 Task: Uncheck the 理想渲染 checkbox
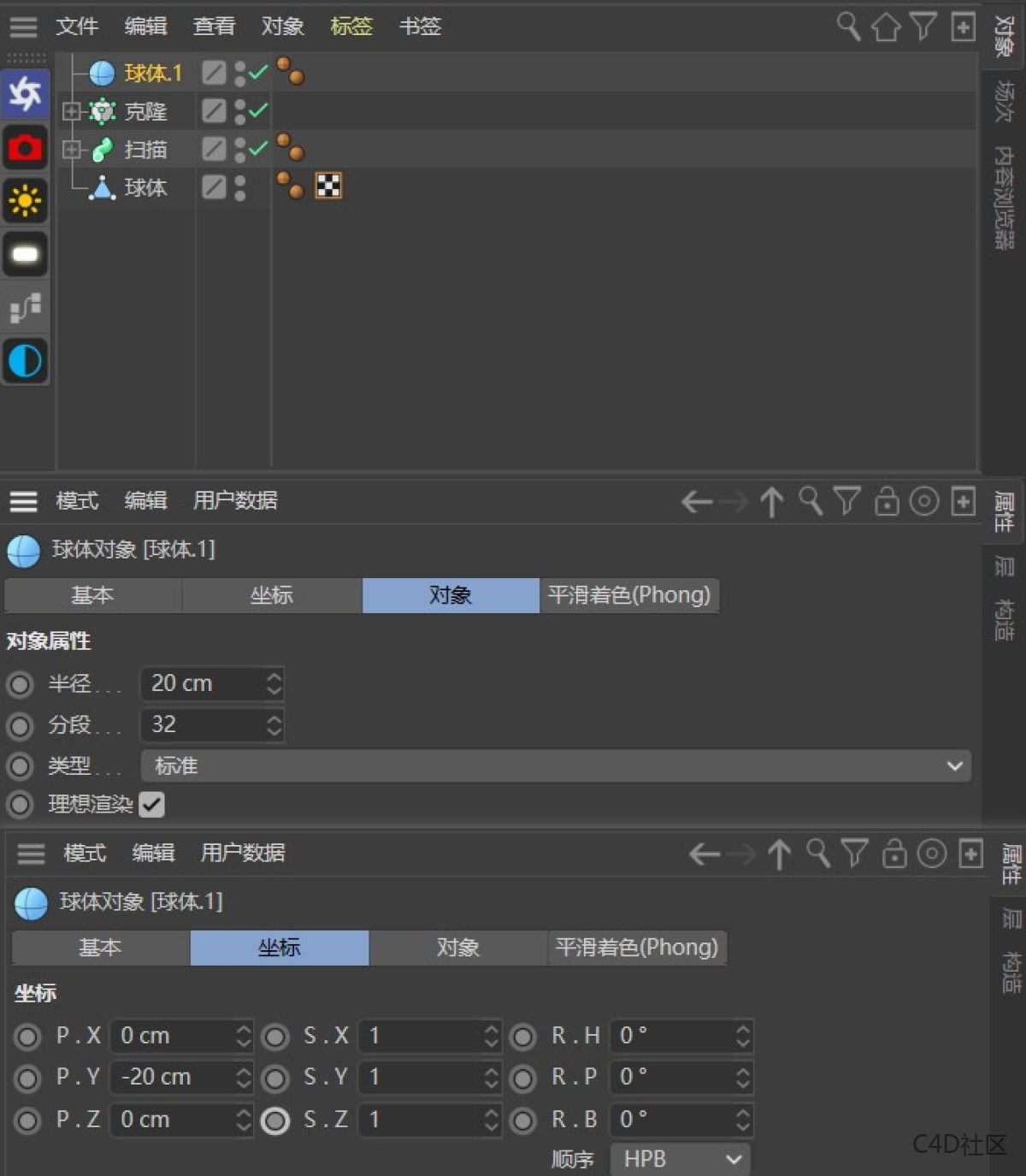click(x=152, y=805)
